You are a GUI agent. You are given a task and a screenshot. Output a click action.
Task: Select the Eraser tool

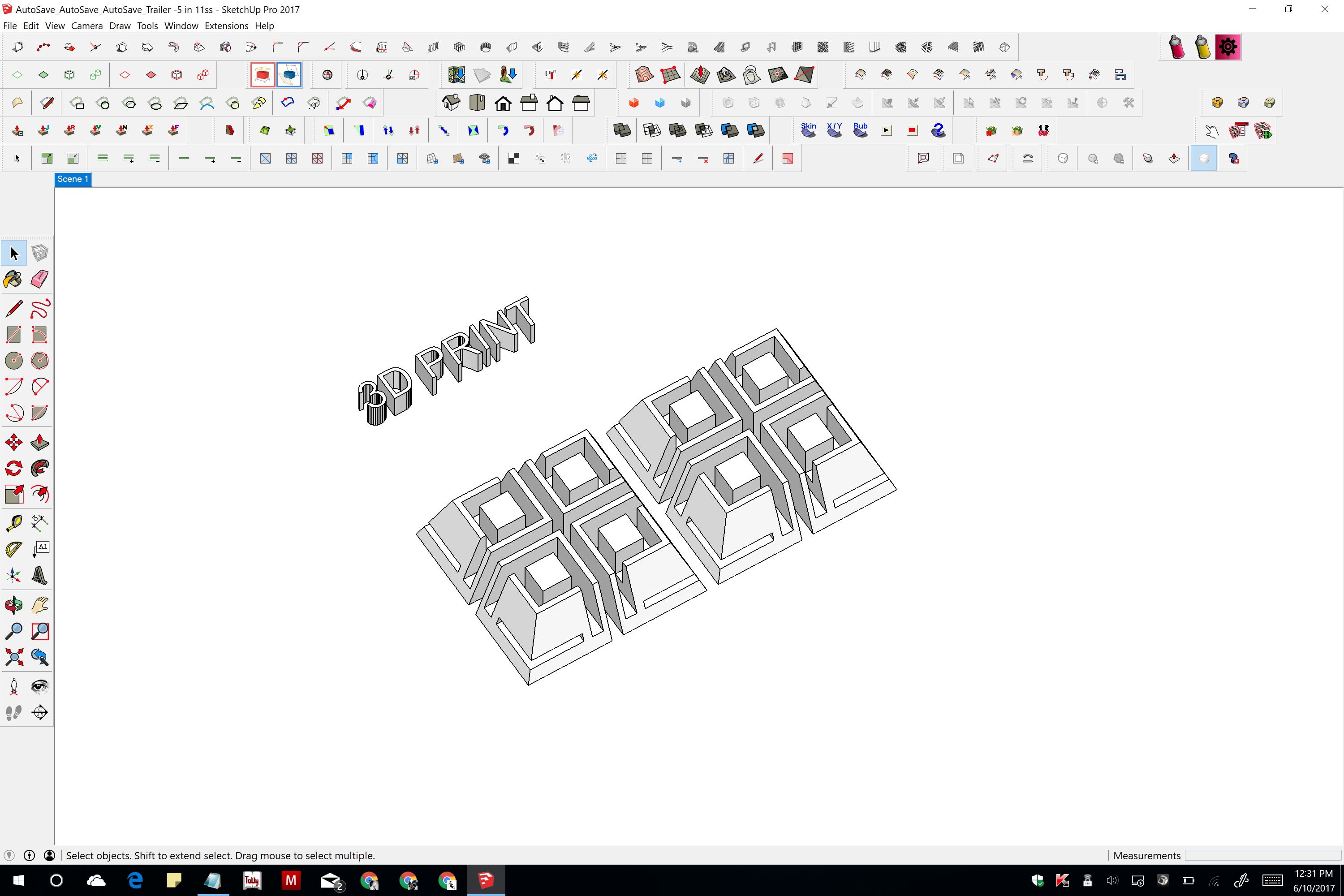coord(40,280)
